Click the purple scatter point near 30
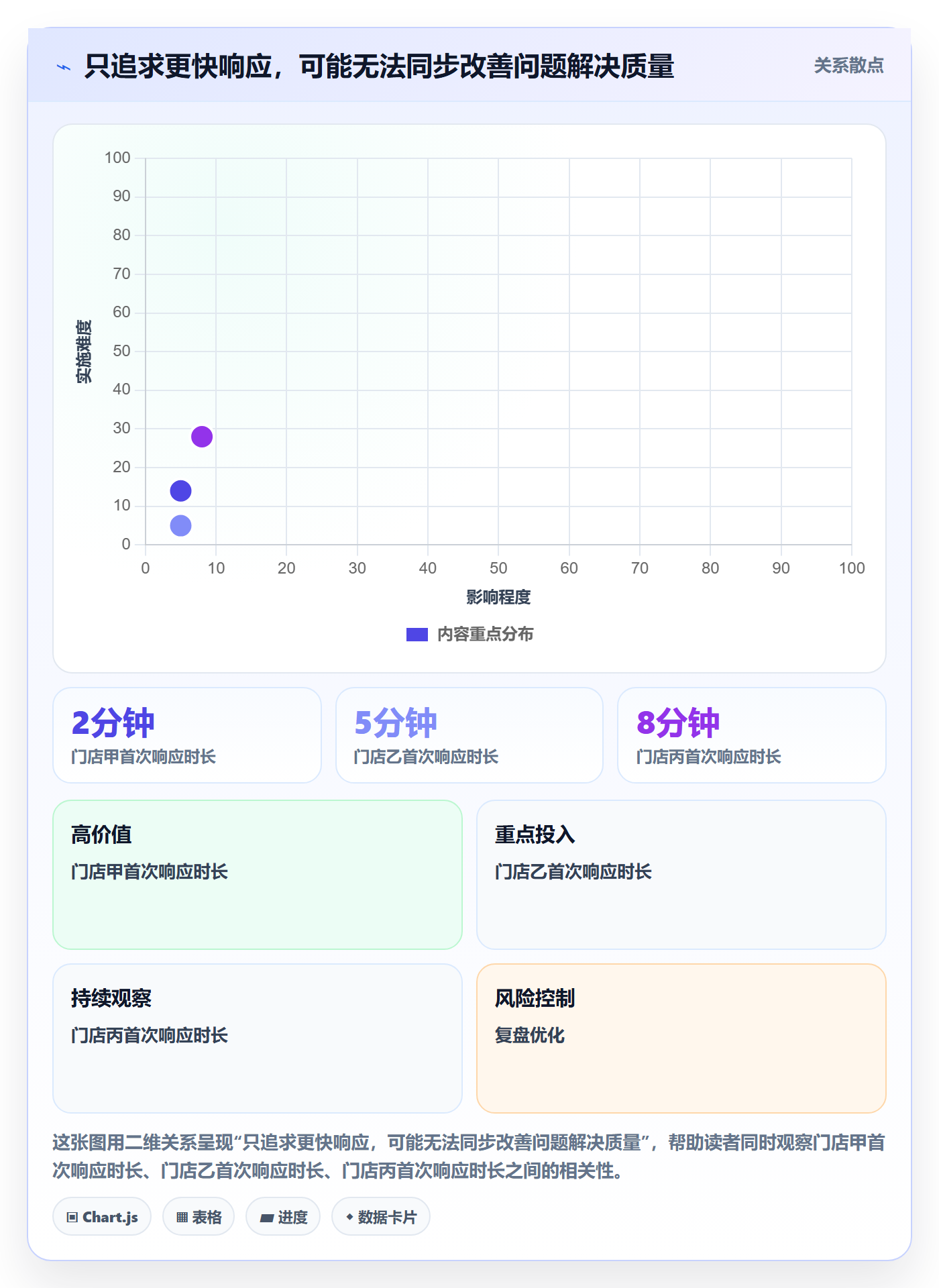Screen dimensions: 939x1288 click(x=202, y=437)
